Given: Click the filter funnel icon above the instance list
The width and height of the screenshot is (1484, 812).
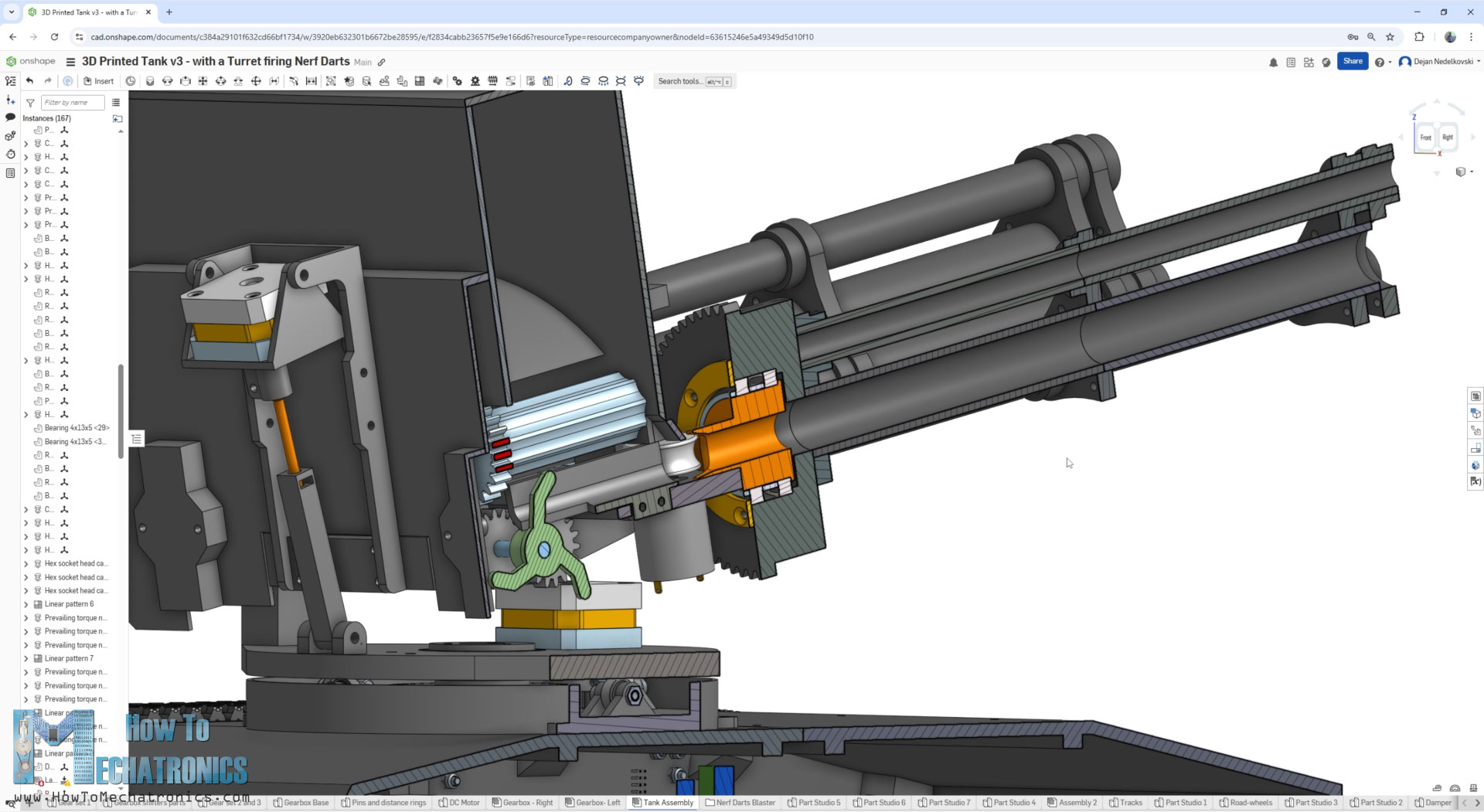Looking at the screenshot, I should pos(30,103).
